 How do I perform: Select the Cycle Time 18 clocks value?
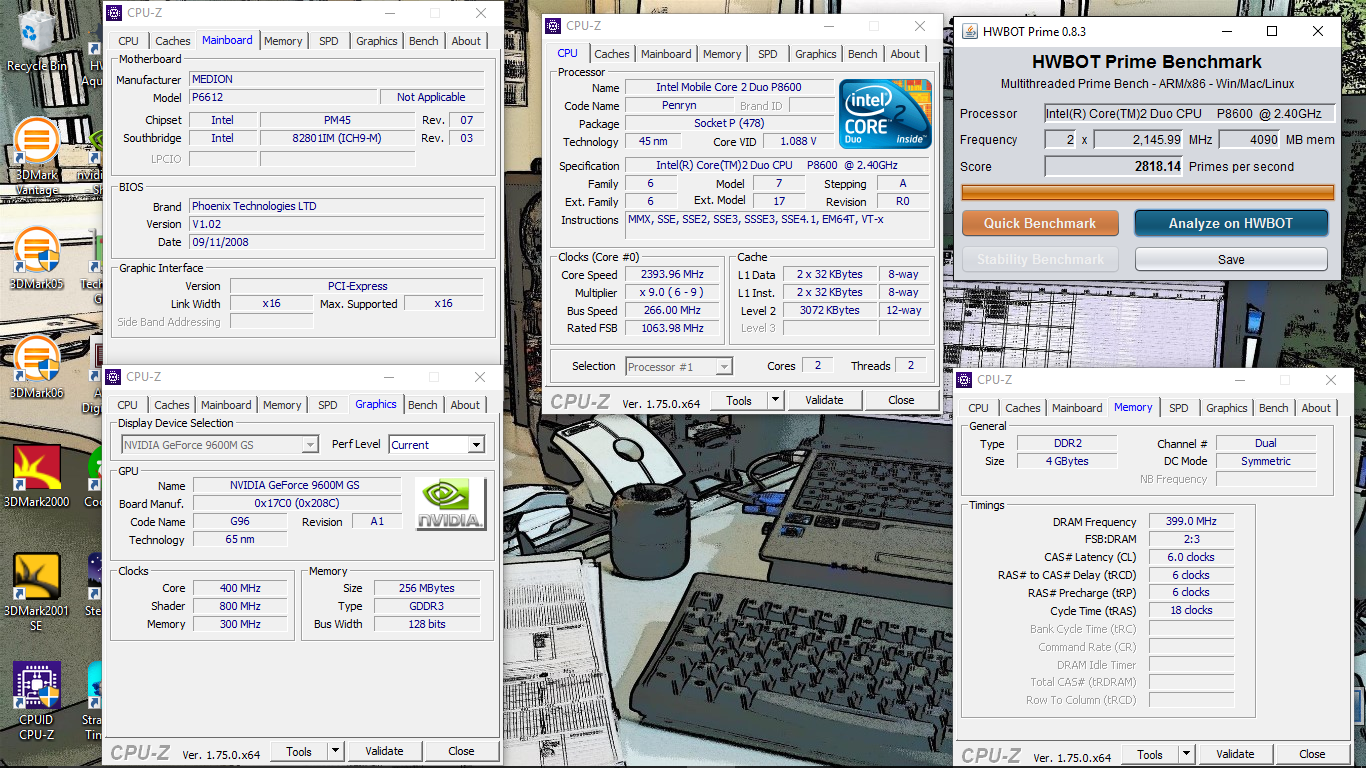click(1191, 611)
